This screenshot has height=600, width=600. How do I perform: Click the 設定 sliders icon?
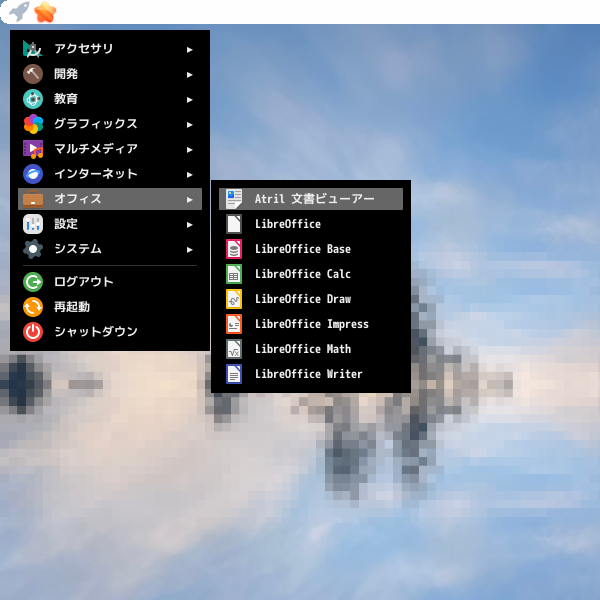click(33, 224)
